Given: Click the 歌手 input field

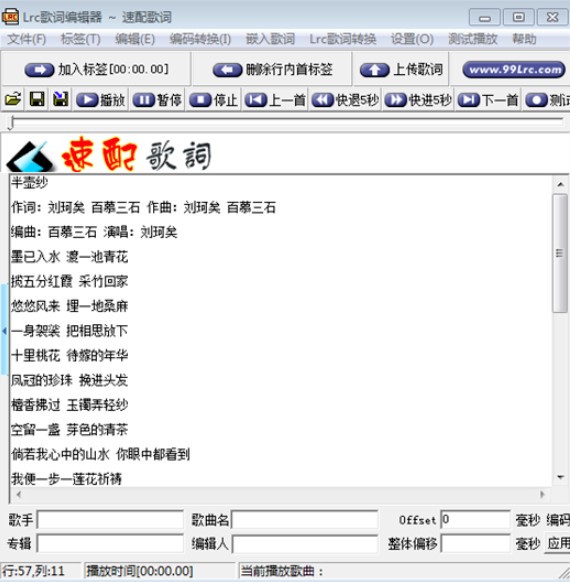Looking at the screenshot, I should (x=110, y=519).
